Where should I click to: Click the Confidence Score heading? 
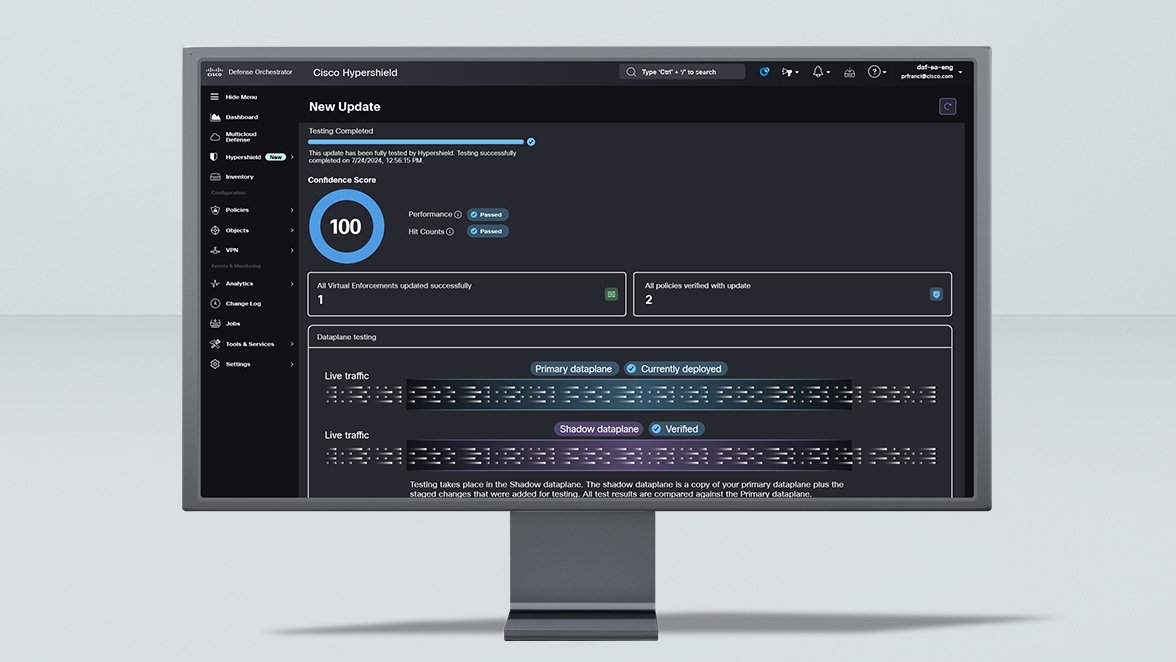click(x=342, y=180)
